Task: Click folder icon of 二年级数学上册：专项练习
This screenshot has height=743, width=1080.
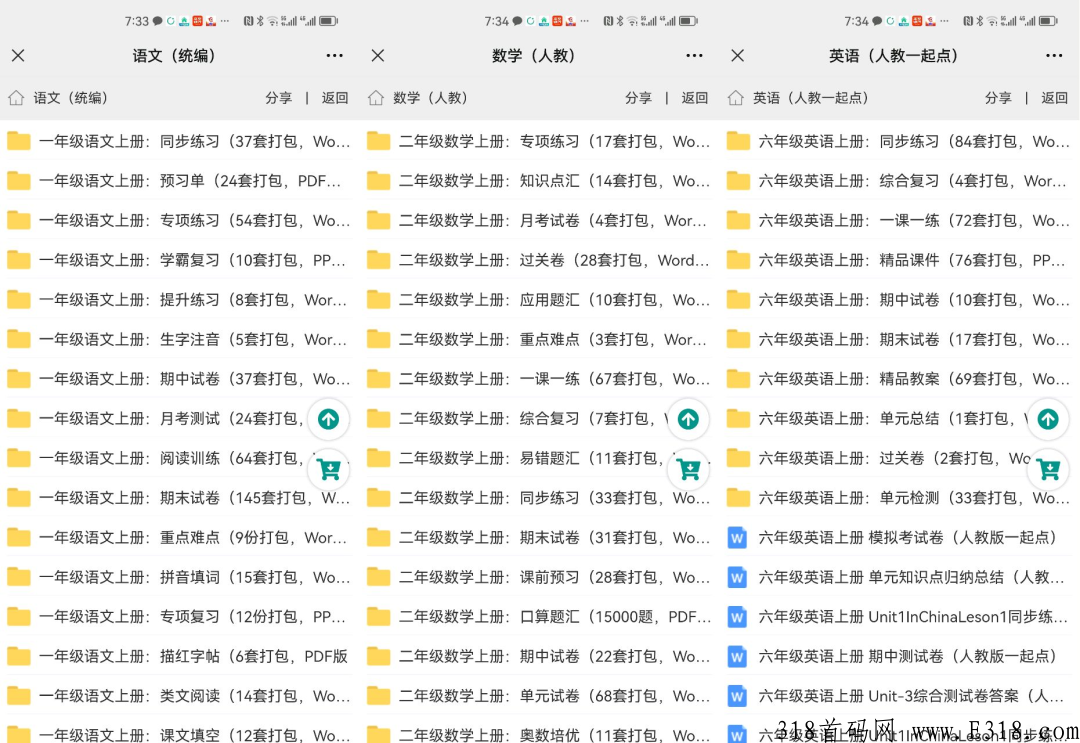Action: tap(378, 141)
